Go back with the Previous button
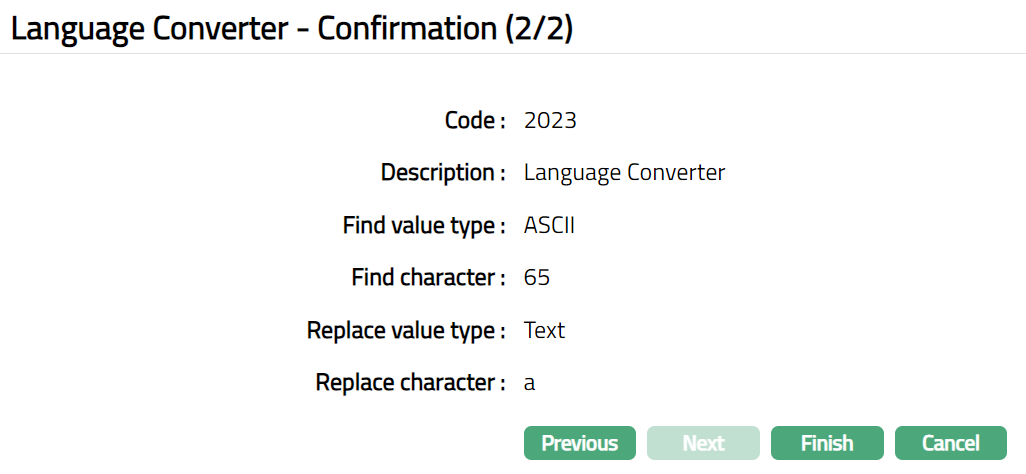 [x=580, y=443]
